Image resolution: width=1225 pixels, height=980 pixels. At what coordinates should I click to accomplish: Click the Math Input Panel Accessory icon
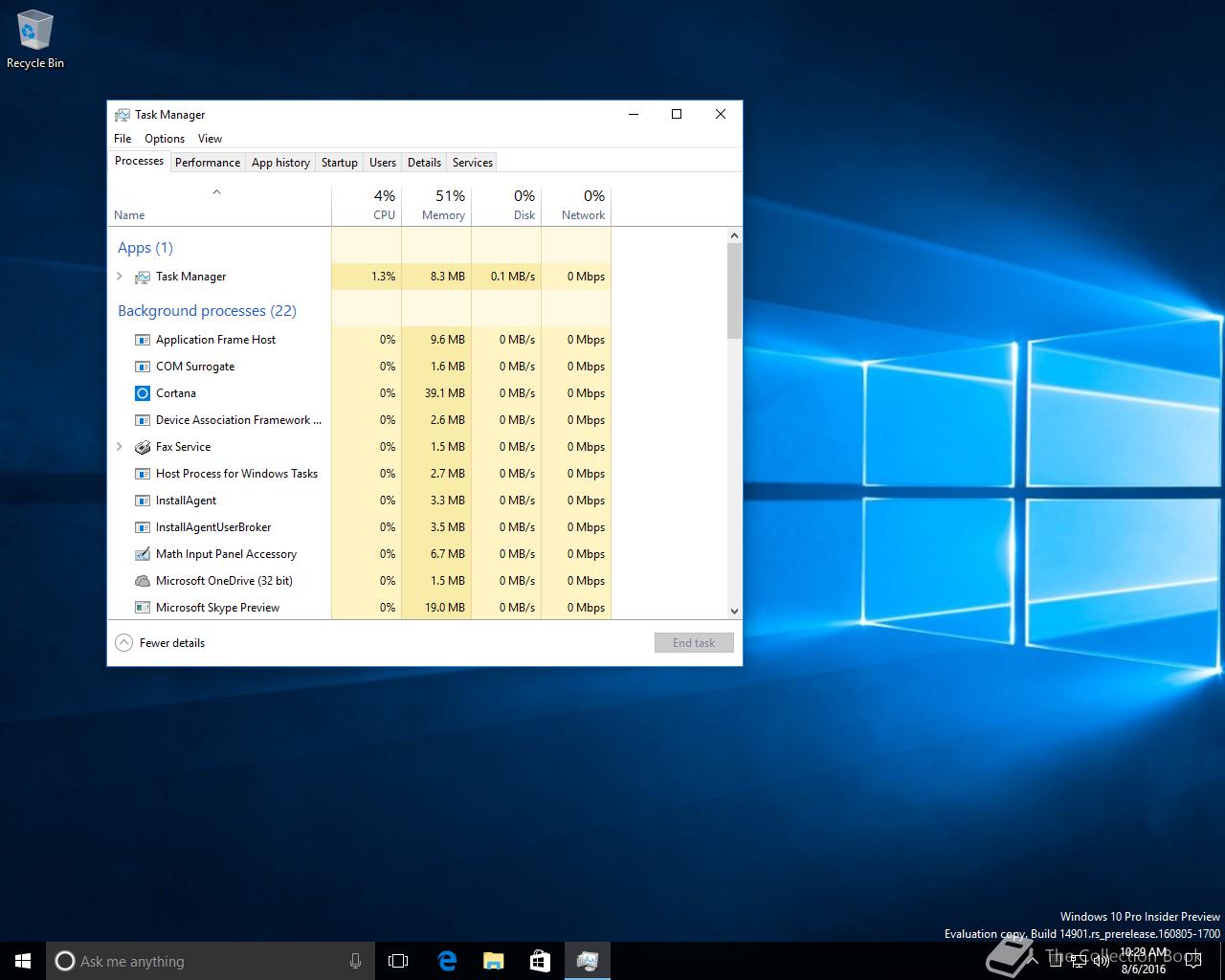point(143,554)
